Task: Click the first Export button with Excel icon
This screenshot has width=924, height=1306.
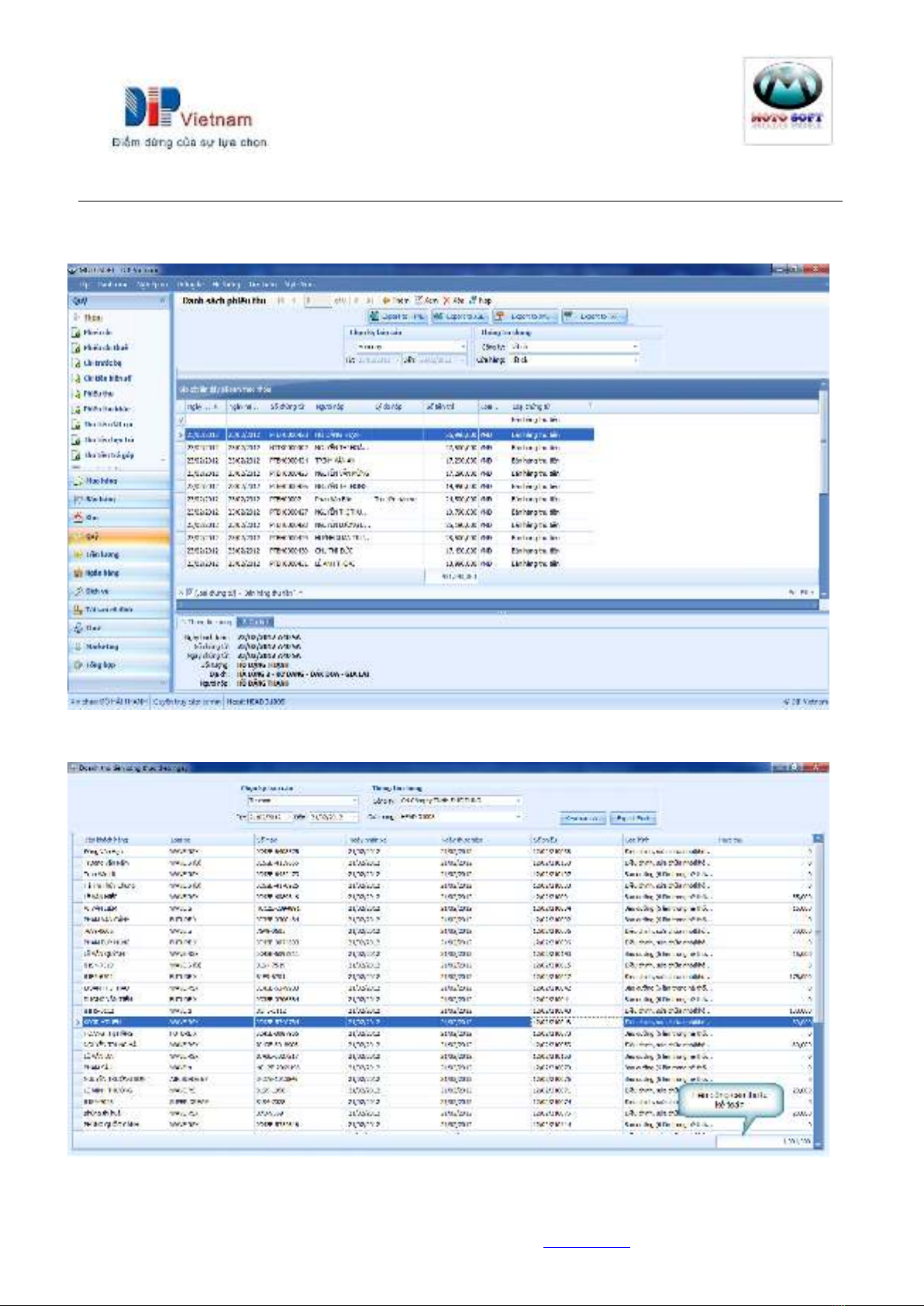Action: coord(398,316)
